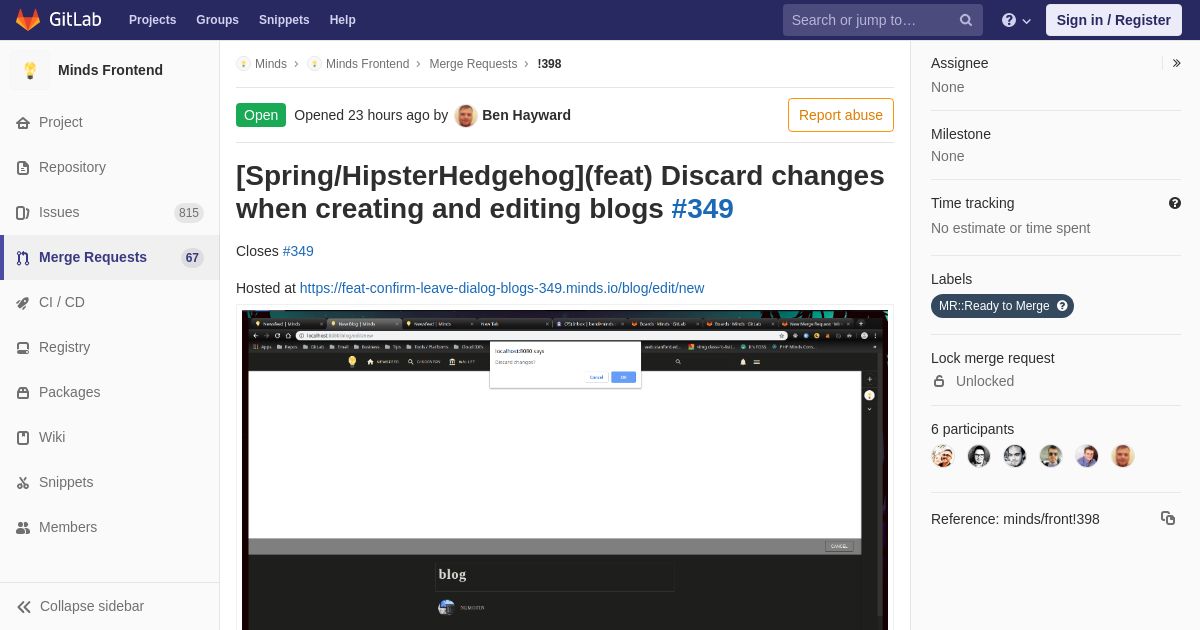Click the Minds Frontend breadcrumb link
Viewport: 1200px width, 630px height.
[367, 64]
